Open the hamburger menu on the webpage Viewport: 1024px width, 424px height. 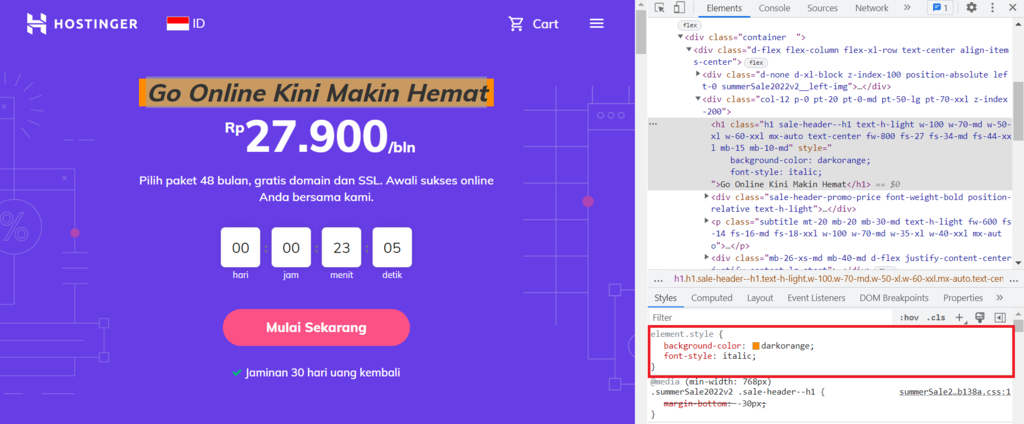pyautogui.click(x=596, y=24)
